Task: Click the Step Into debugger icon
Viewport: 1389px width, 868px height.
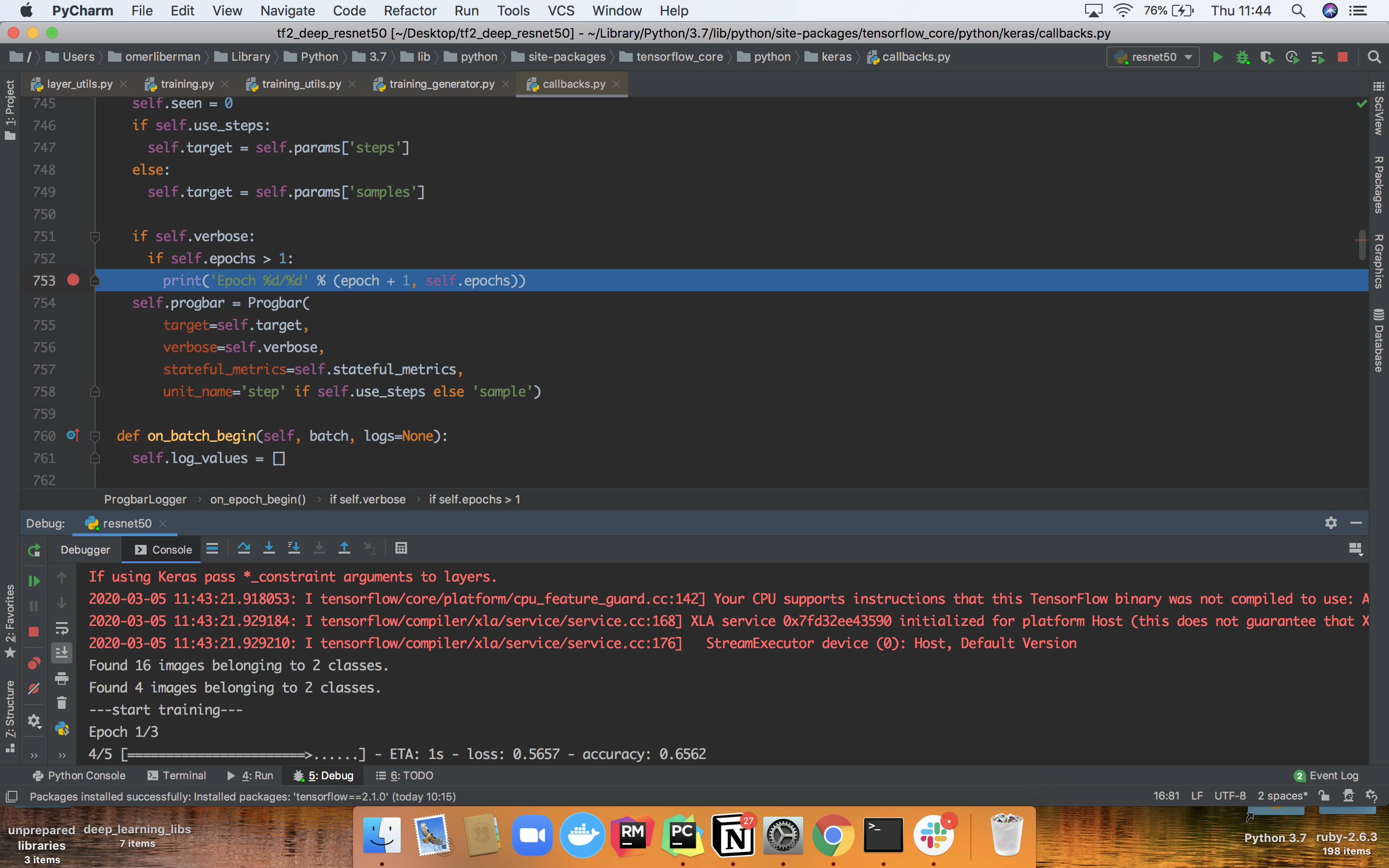Action: click(269, 548)
